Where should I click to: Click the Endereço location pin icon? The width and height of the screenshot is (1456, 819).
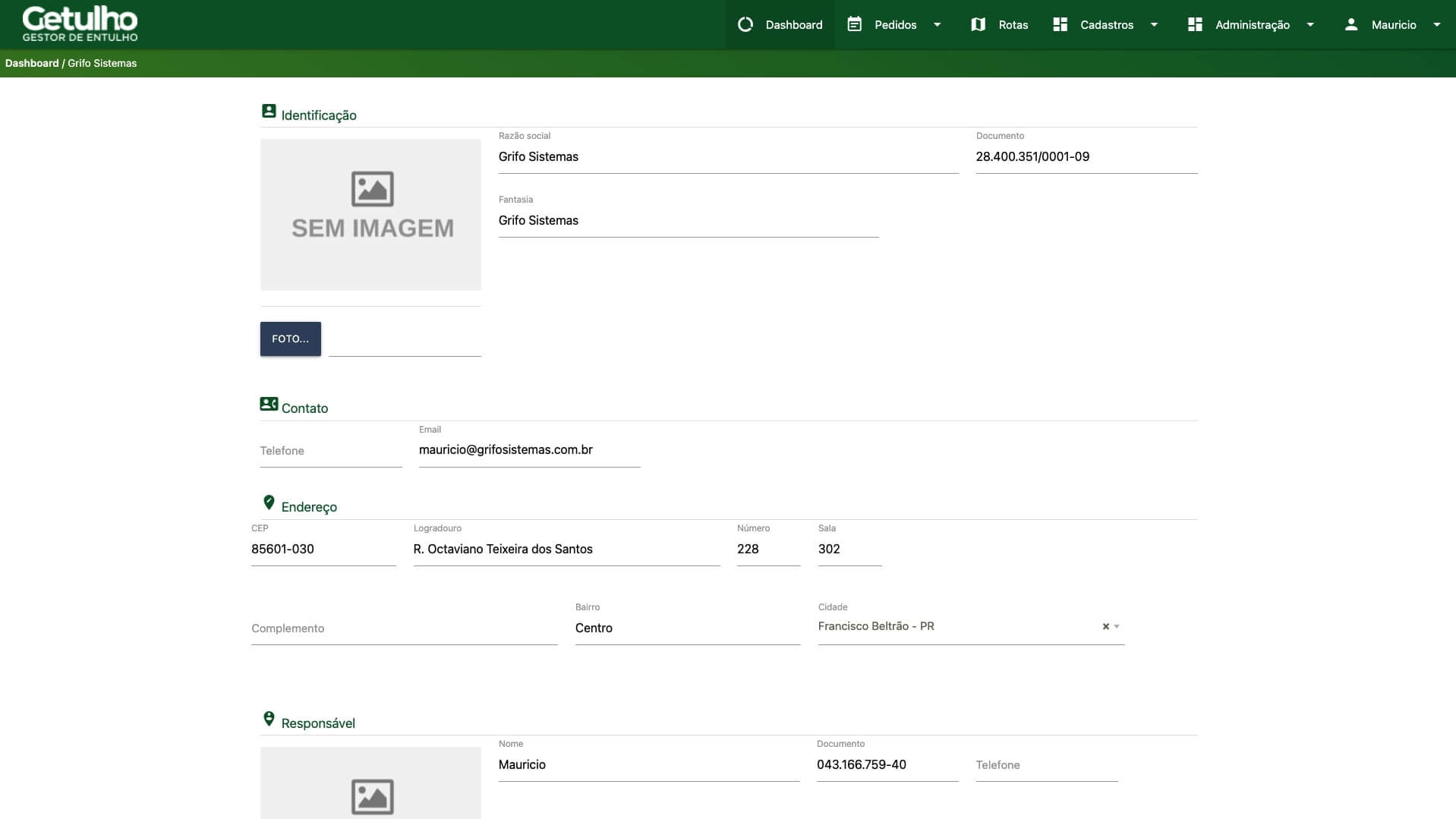[x=269, y=502]
